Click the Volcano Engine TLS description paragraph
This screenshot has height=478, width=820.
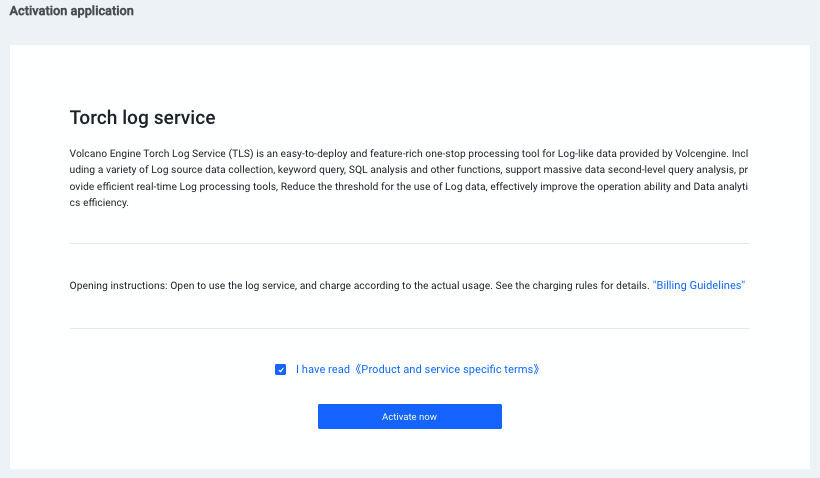tap(409, 178)
